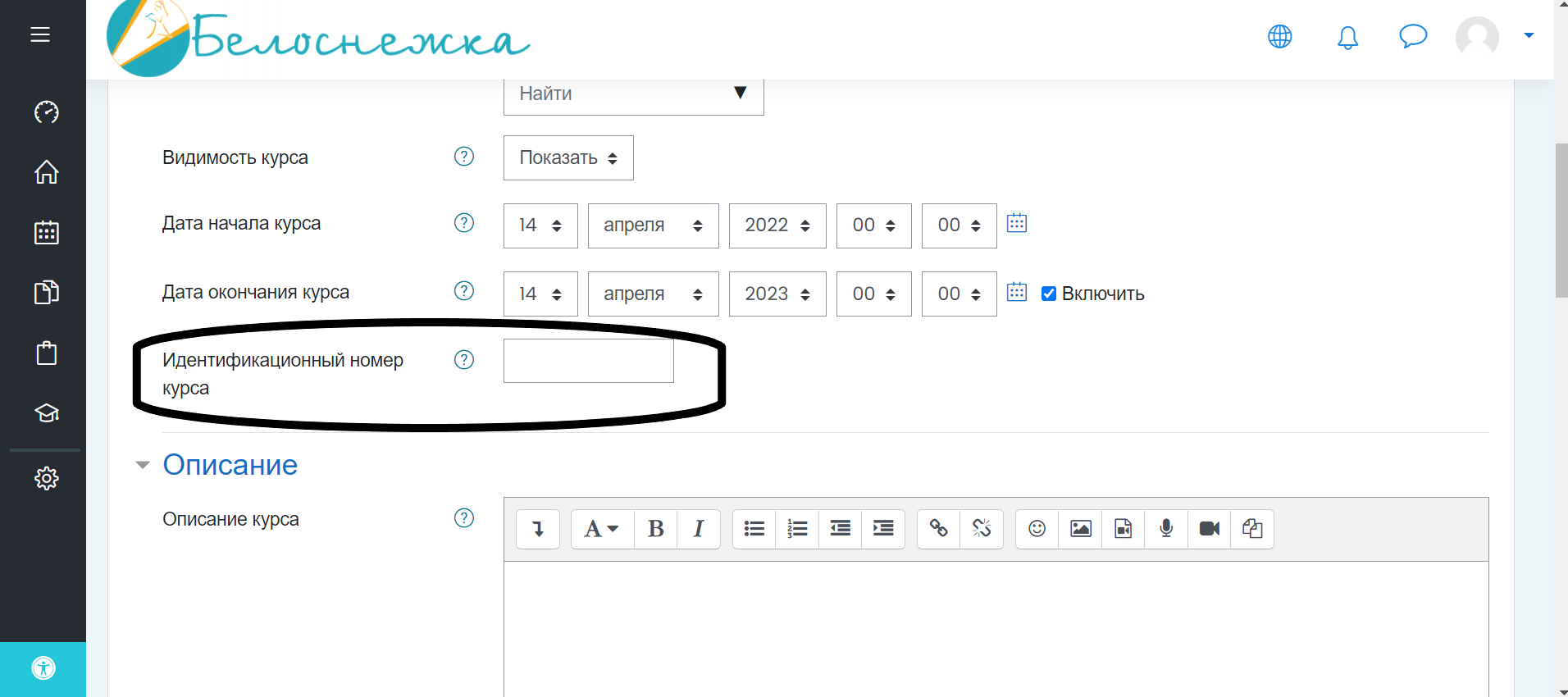Open the user profile menu arrow
1568x697 pixels.
pos(1529,35)
